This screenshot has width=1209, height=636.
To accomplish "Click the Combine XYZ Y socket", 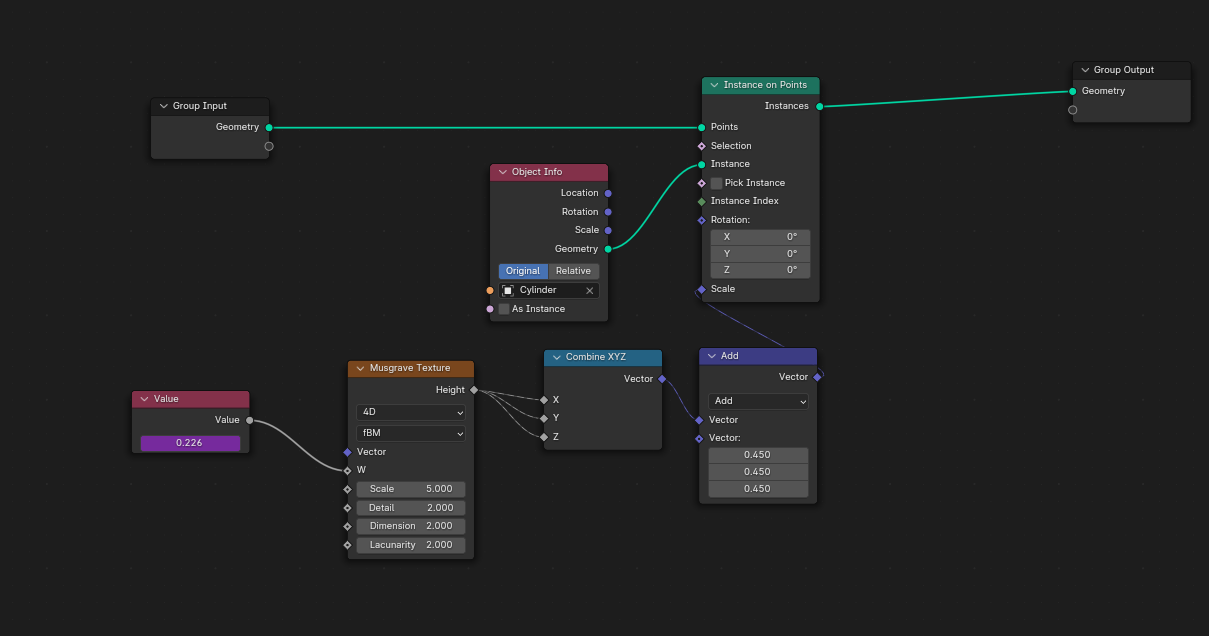I will [544, 418].
